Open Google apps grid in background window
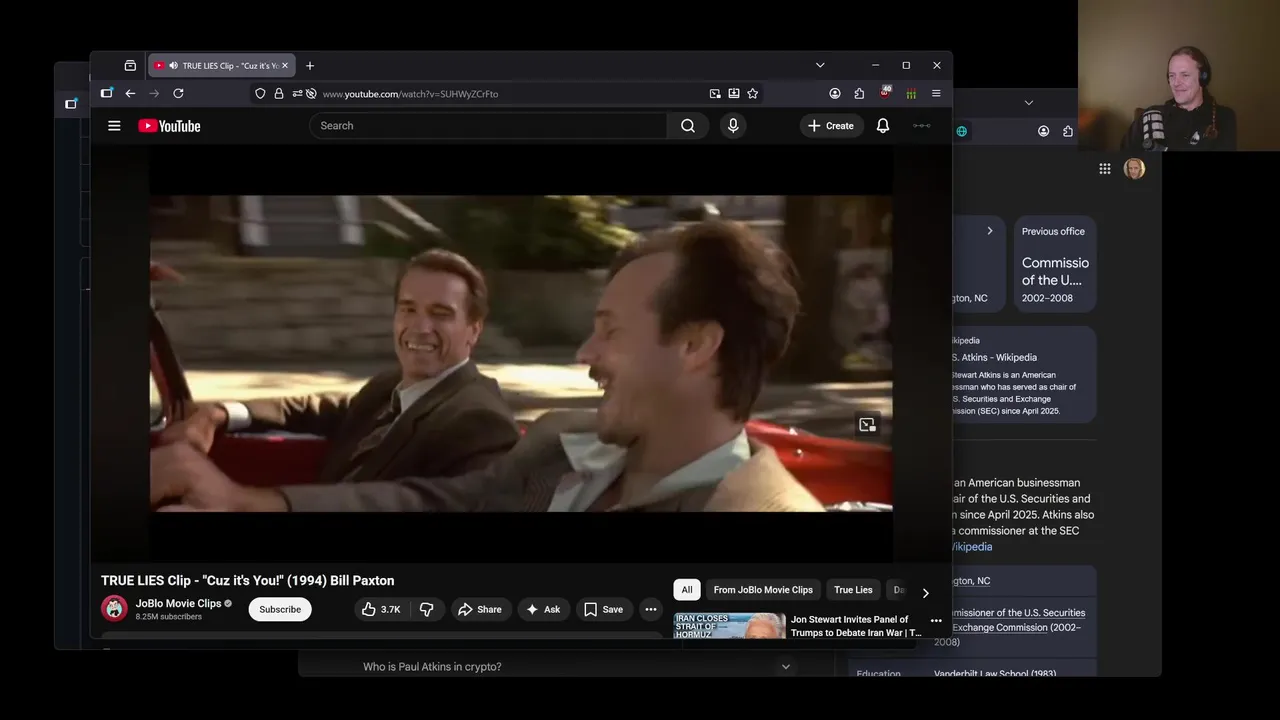 coord(1105,169)
